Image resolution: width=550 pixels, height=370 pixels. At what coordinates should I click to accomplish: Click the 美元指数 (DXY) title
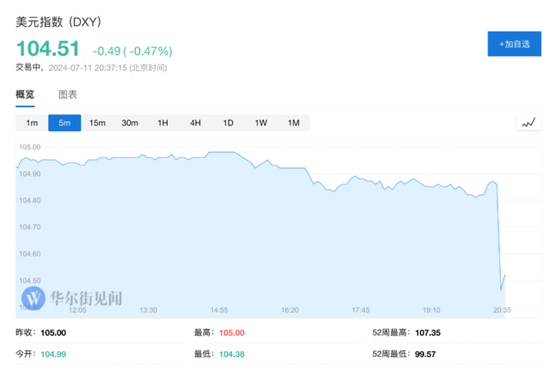pos(58,22)
